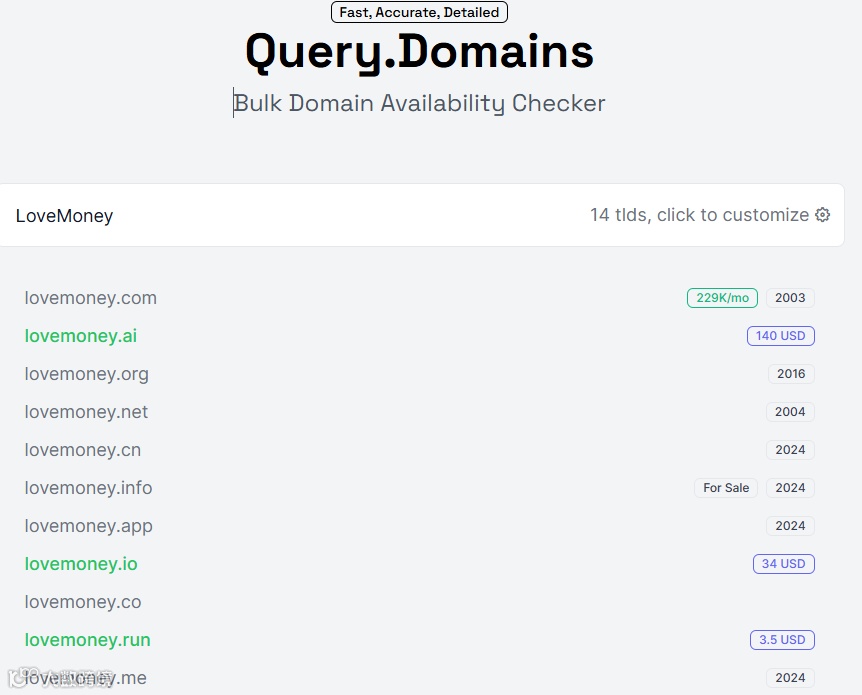Open the lovemoney.com result
Viewport: 862px width, 695px height.
(x=91, y=298)
